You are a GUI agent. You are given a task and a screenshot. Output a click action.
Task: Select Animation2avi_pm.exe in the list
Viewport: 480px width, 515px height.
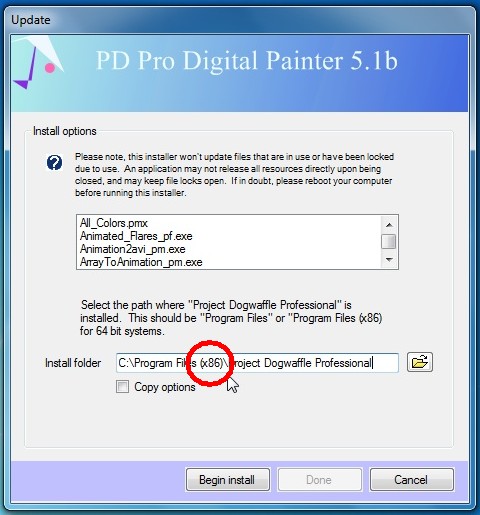[133, 249]
